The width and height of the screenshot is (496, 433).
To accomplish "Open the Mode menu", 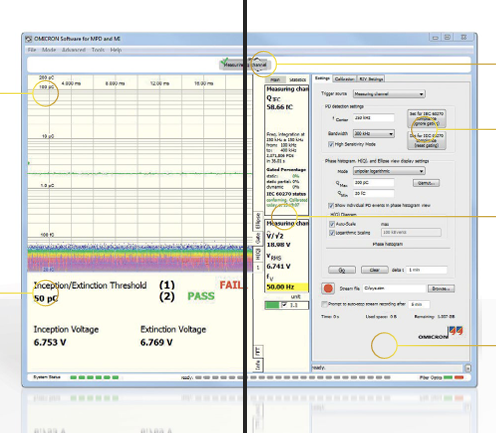I will (x=49, y=50).
